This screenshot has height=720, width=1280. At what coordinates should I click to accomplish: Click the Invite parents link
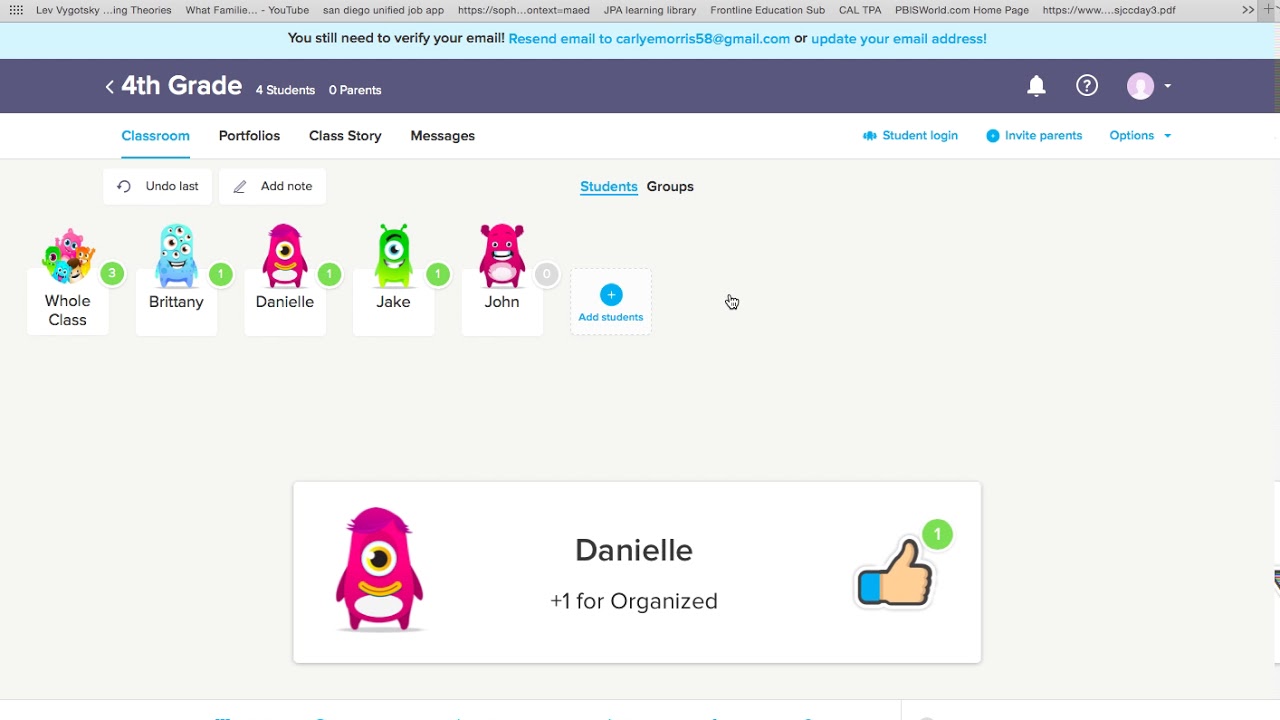(1043, 136)
